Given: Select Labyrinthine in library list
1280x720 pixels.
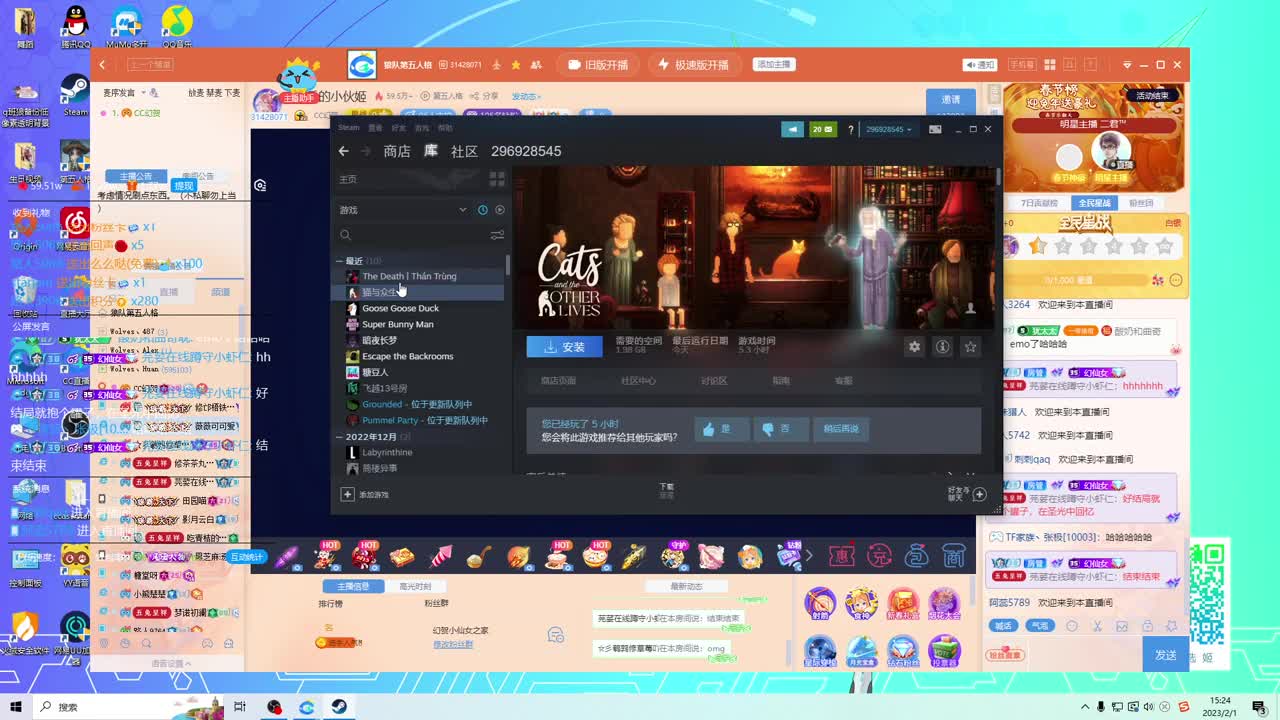Looking at the screenshot, I should (x=387, y=453).
